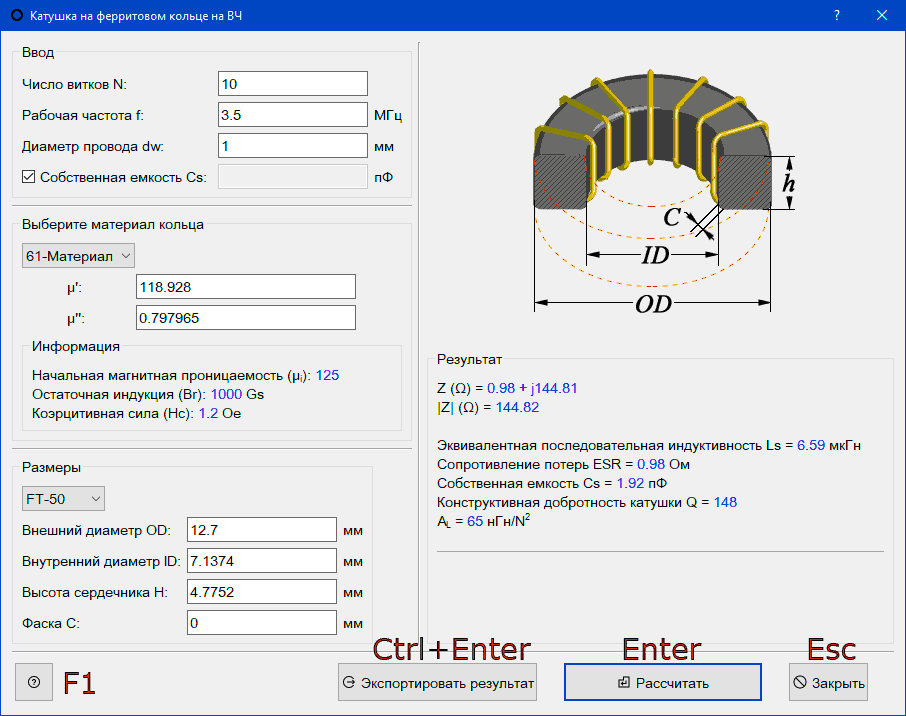The image size is (906, 716).
Task: Click the self-capacitance result 1.92
Action: 630,483
